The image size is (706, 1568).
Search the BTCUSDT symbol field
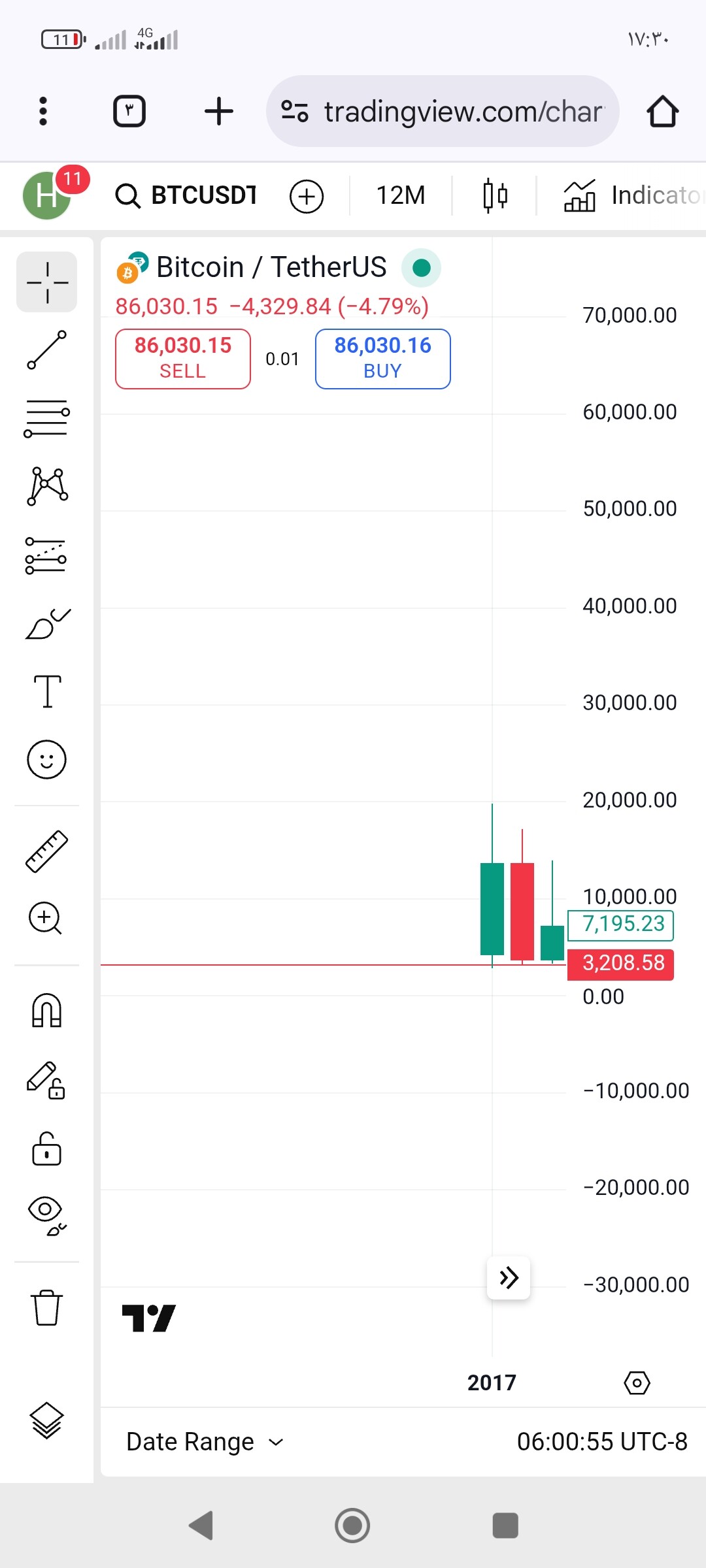(187, 195)
